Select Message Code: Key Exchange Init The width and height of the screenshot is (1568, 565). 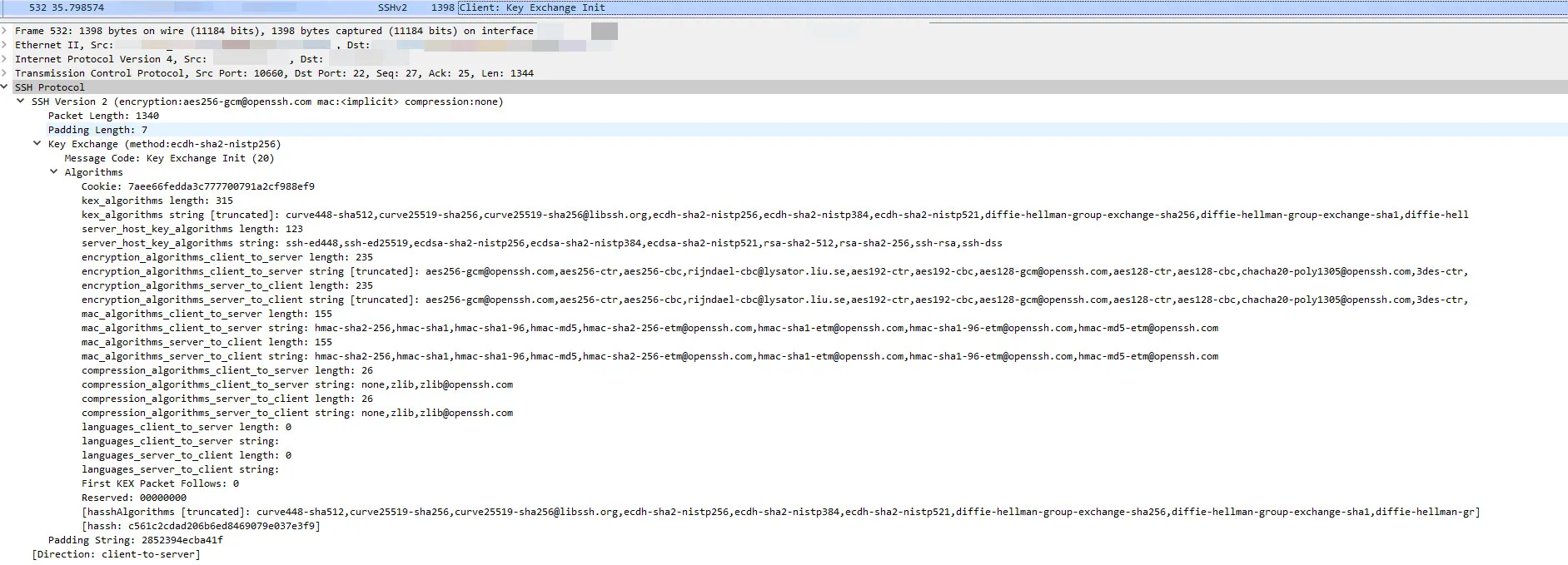[x=169, y=158]
